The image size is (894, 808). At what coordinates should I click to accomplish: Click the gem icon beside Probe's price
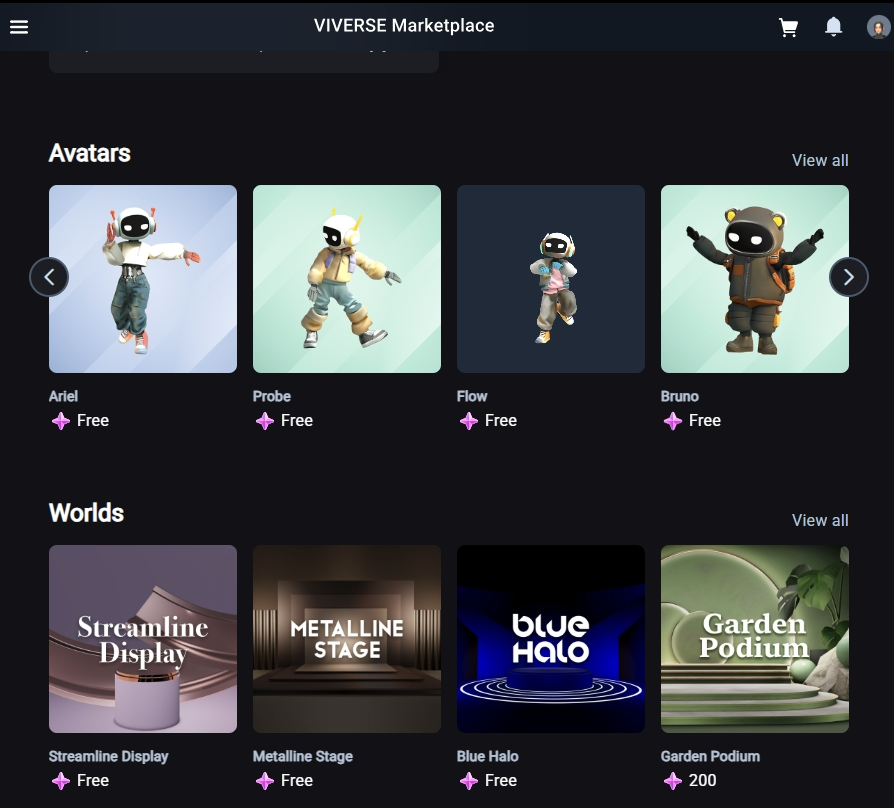coord(265,421)
